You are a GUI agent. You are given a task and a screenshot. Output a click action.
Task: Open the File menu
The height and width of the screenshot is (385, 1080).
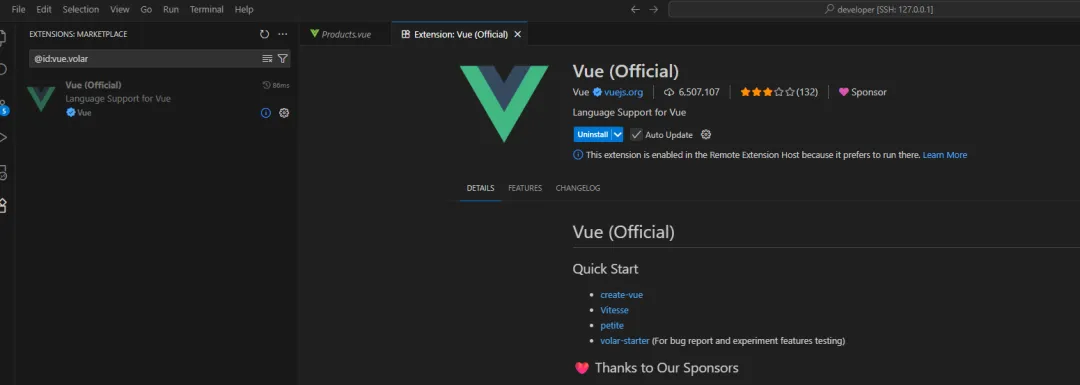click(x=19, y=10)
